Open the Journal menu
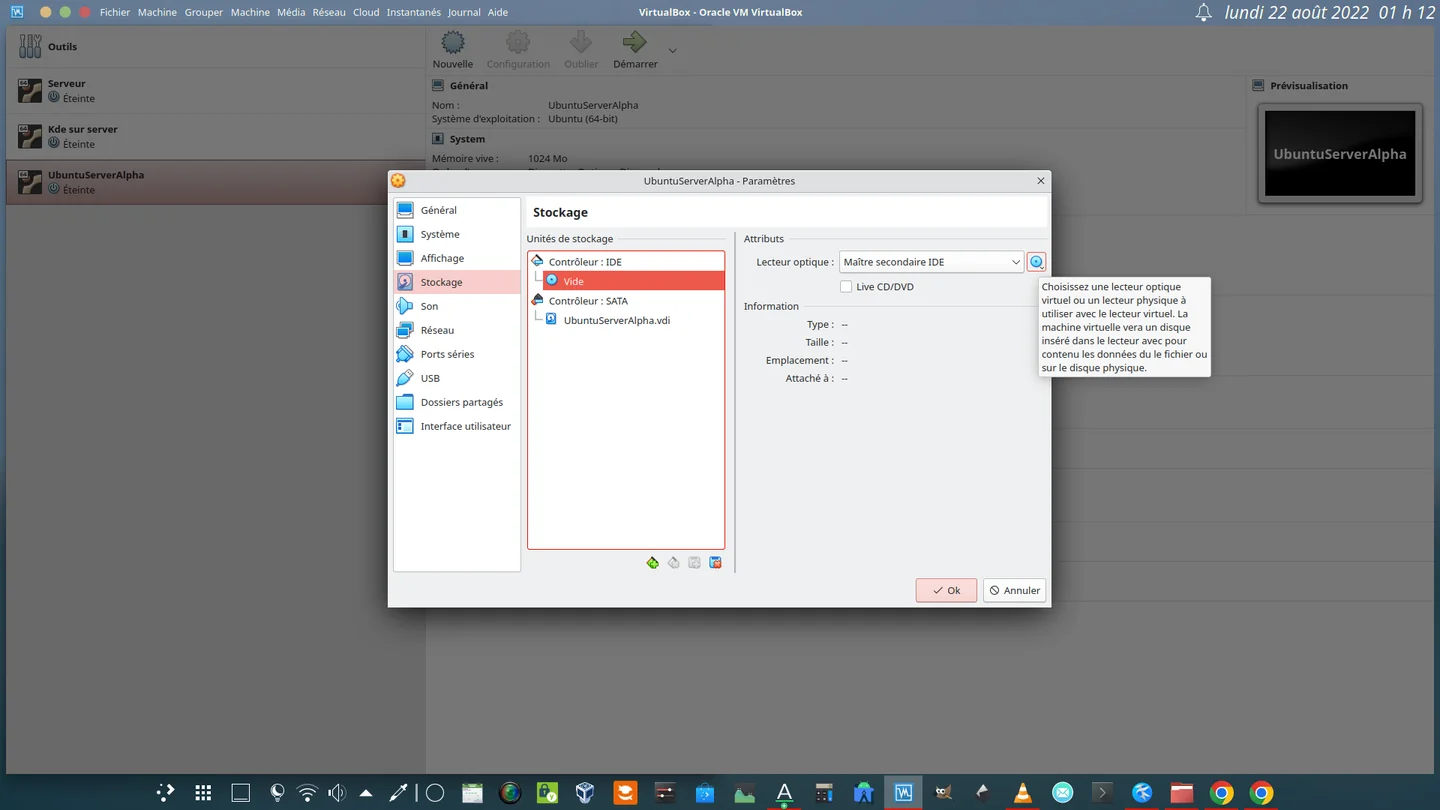 (x=464, y=12)
